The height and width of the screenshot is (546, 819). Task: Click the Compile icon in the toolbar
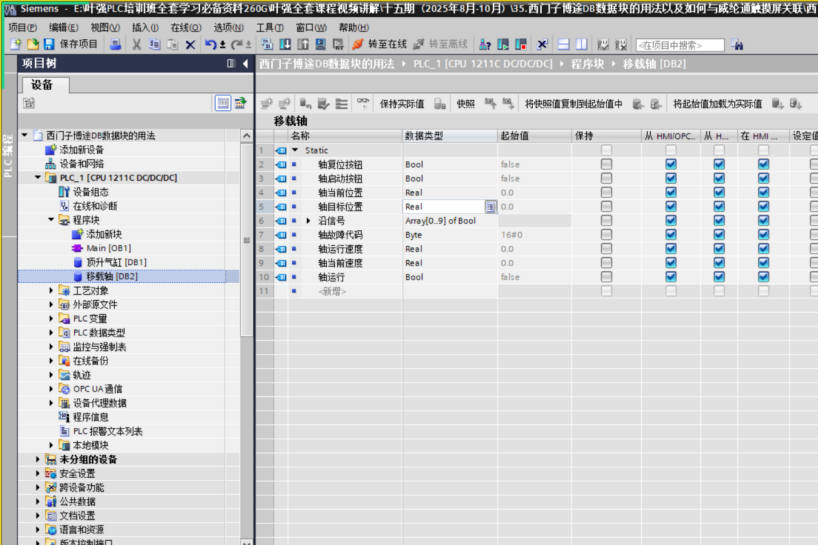[x=267, y=44]
